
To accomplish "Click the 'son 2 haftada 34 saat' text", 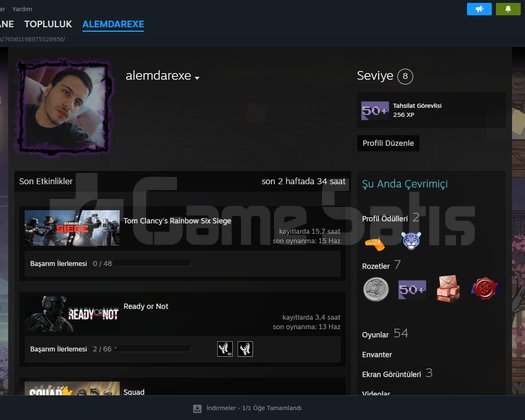I will click(x=303, y=181).
